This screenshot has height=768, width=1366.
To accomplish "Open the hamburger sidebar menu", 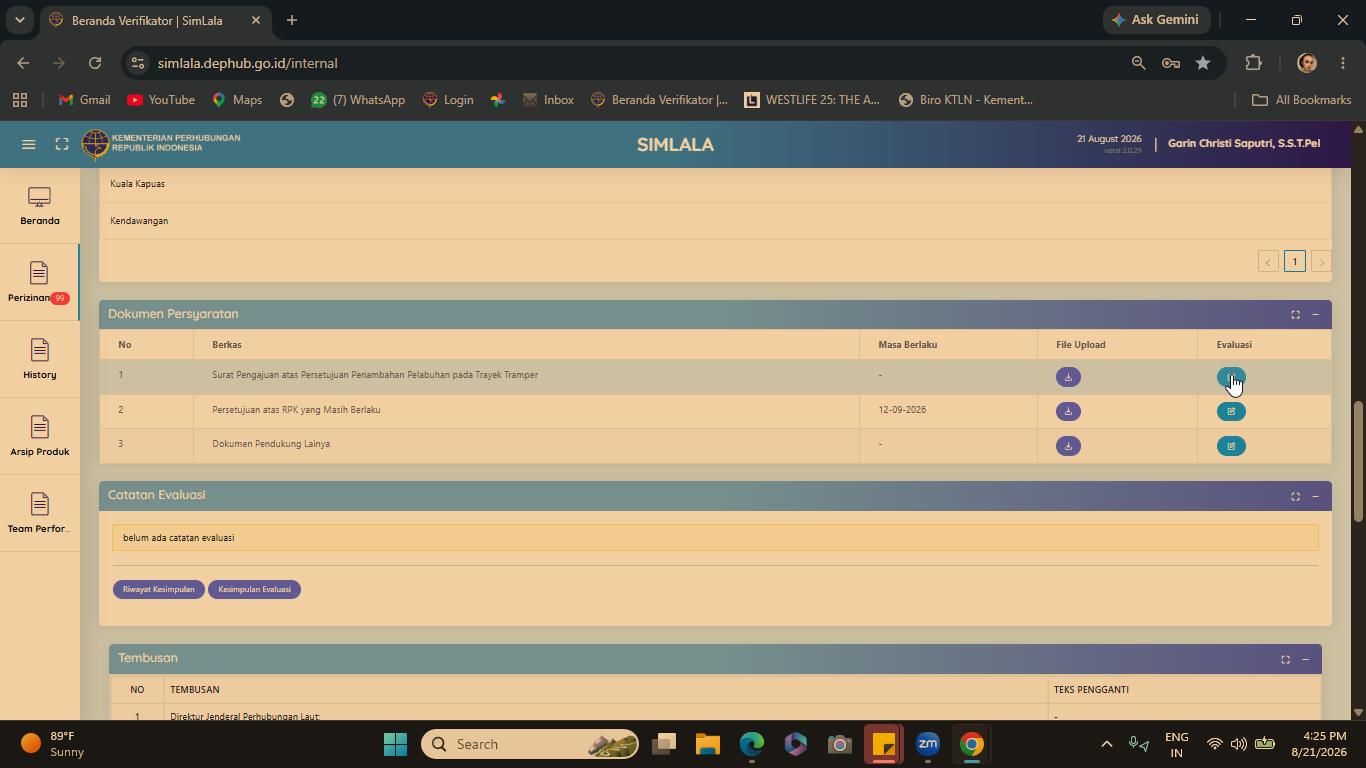I will [29, 144].
